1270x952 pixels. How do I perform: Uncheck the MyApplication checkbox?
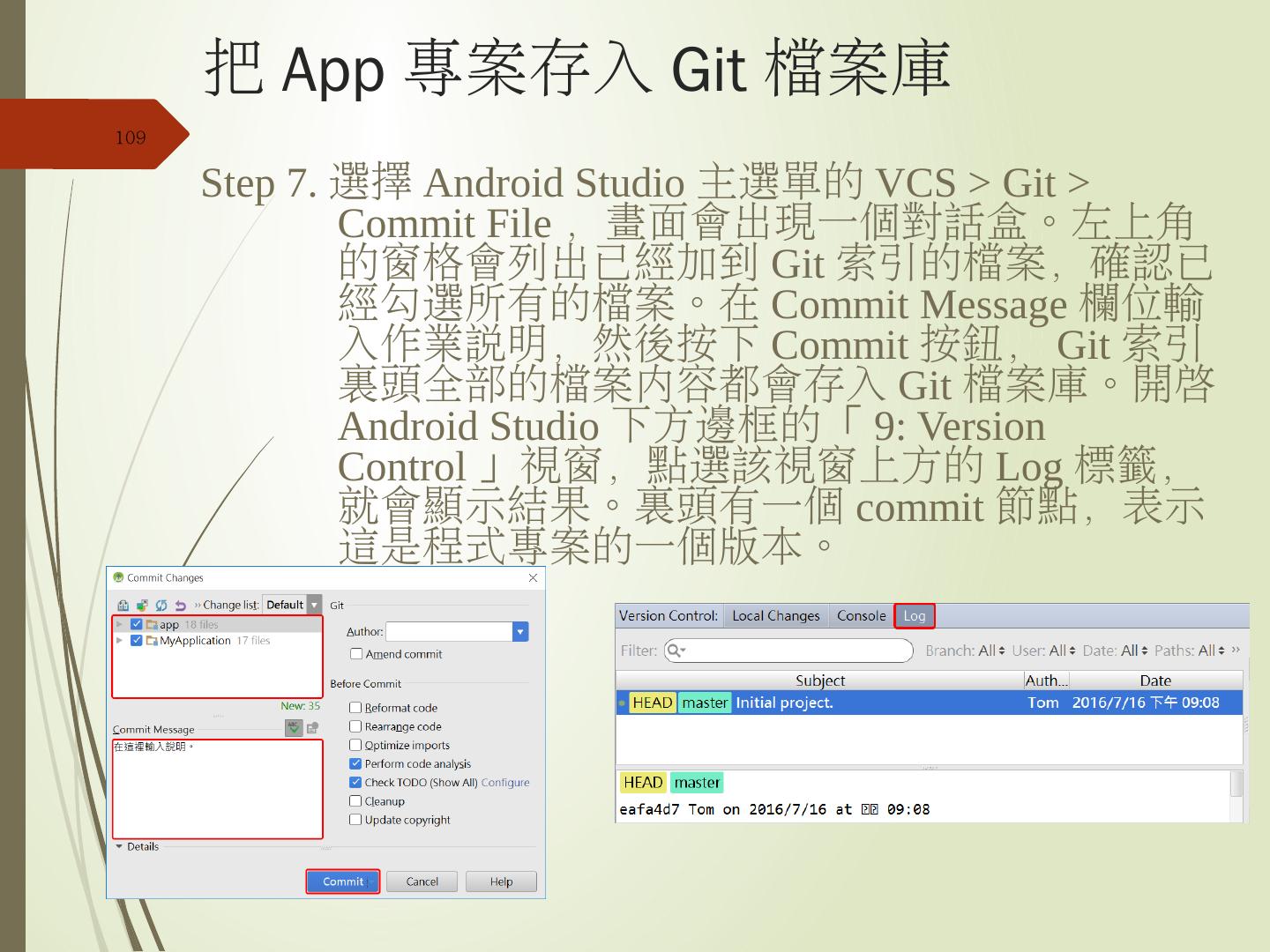pos(137,641)
